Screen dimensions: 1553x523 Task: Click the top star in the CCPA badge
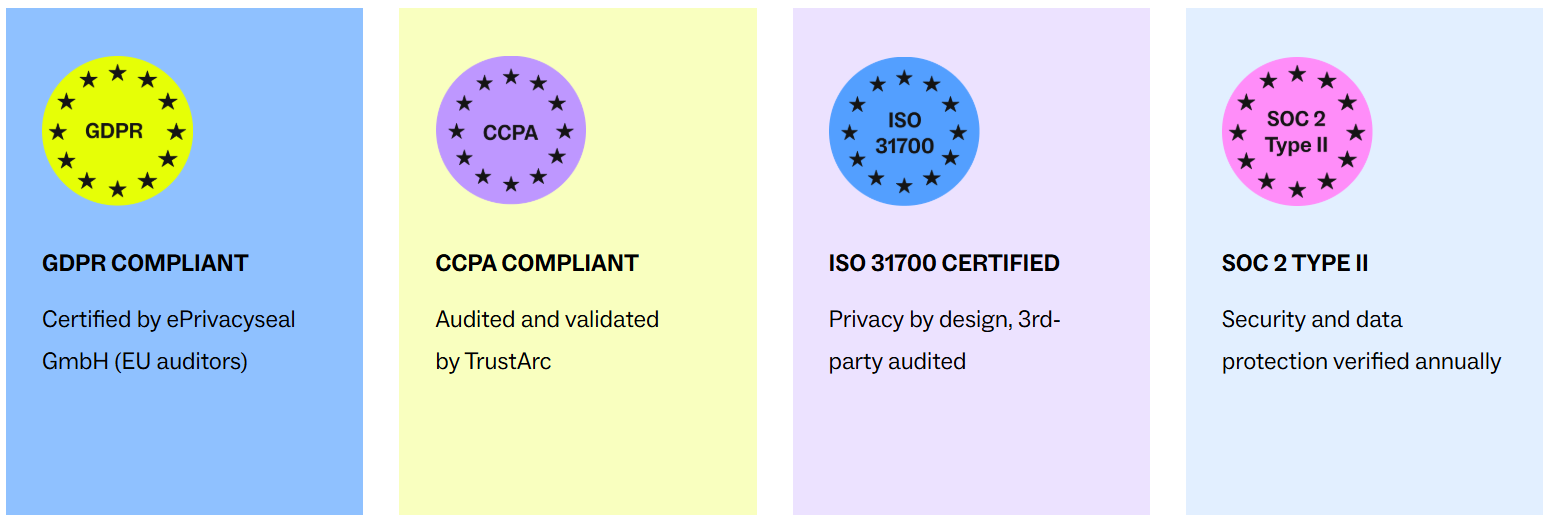click(x=511, y=76)
